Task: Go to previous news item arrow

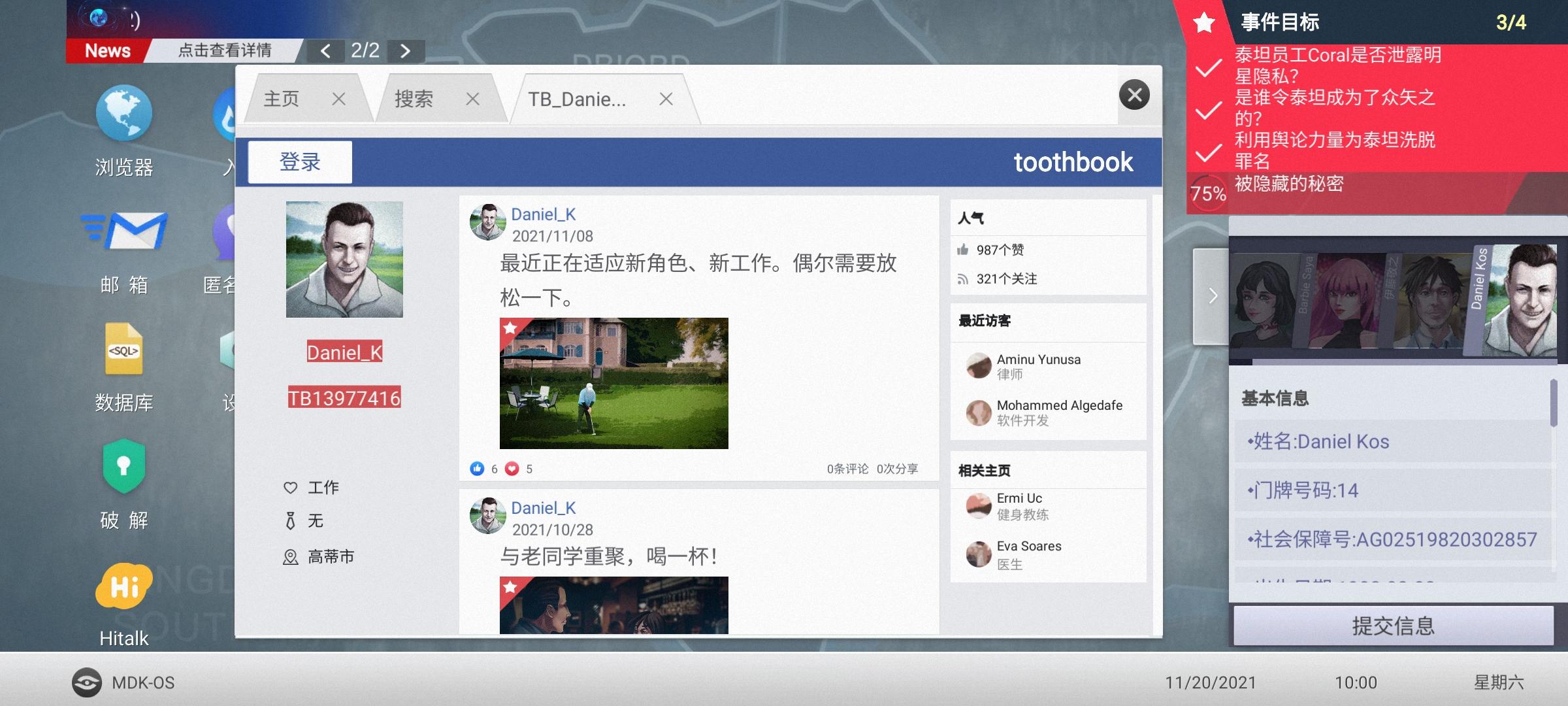Action: pos(325,51)
